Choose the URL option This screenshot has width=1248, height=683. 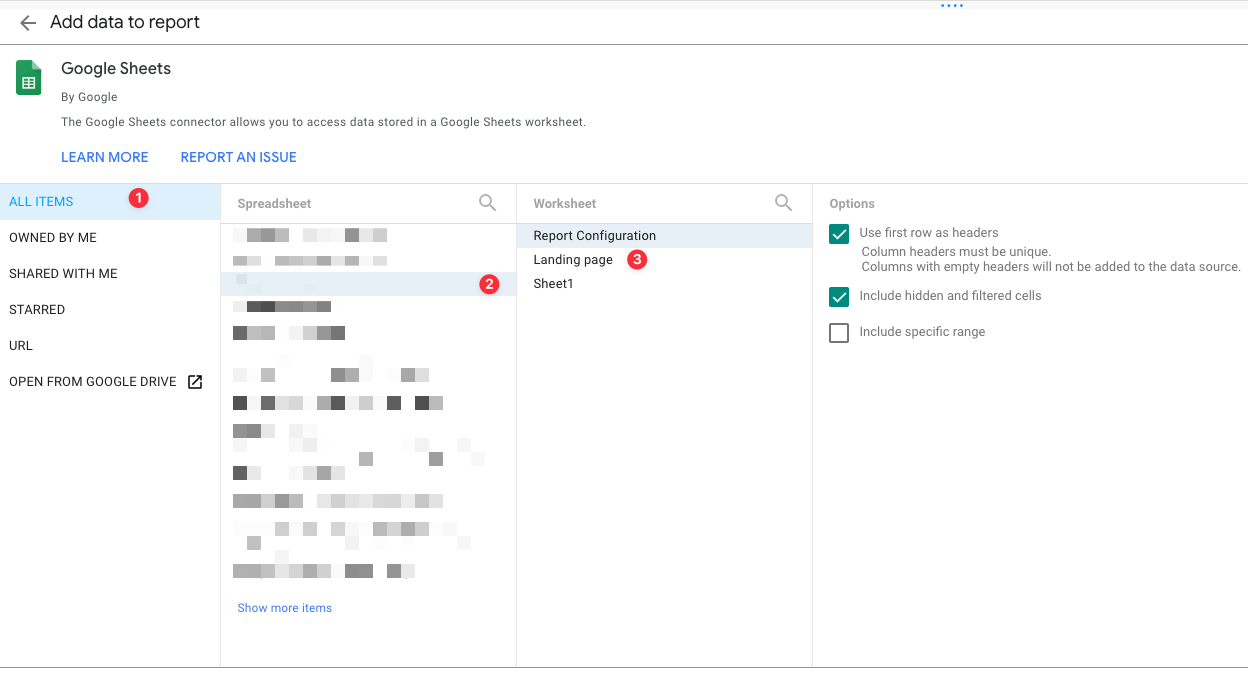click(x=110, y=346)
